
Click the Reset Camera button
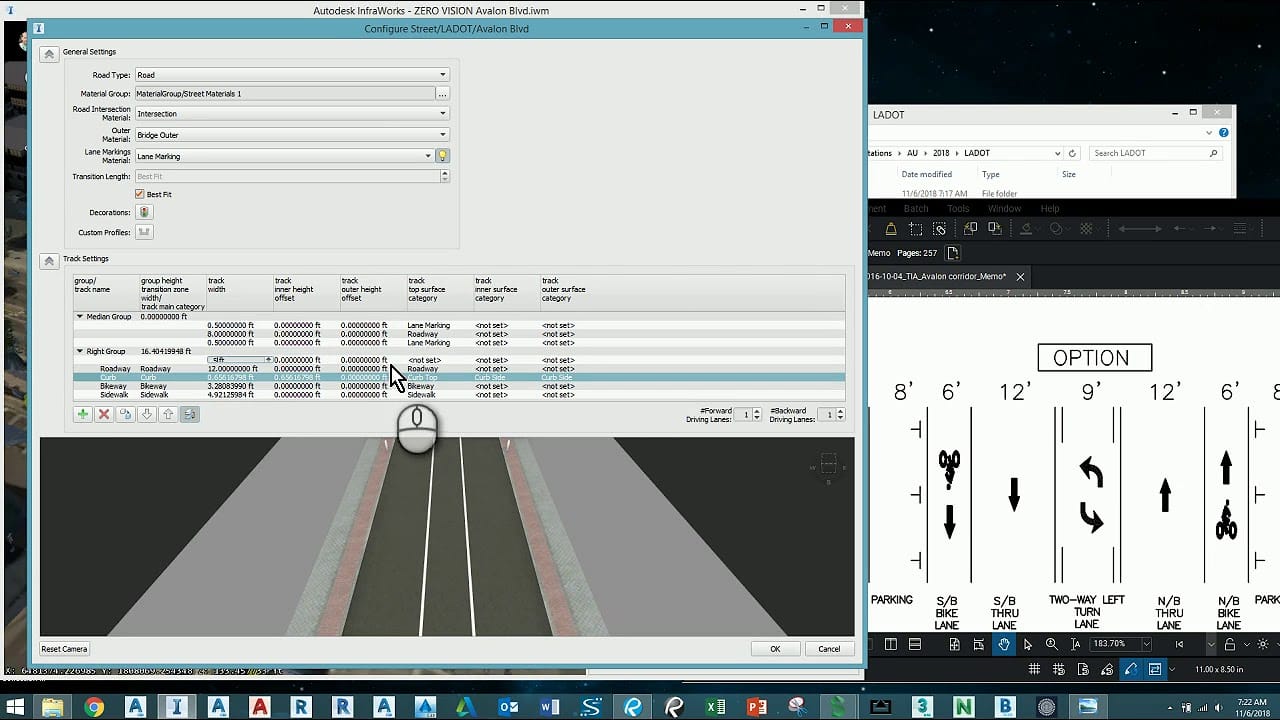coord(64,649)
